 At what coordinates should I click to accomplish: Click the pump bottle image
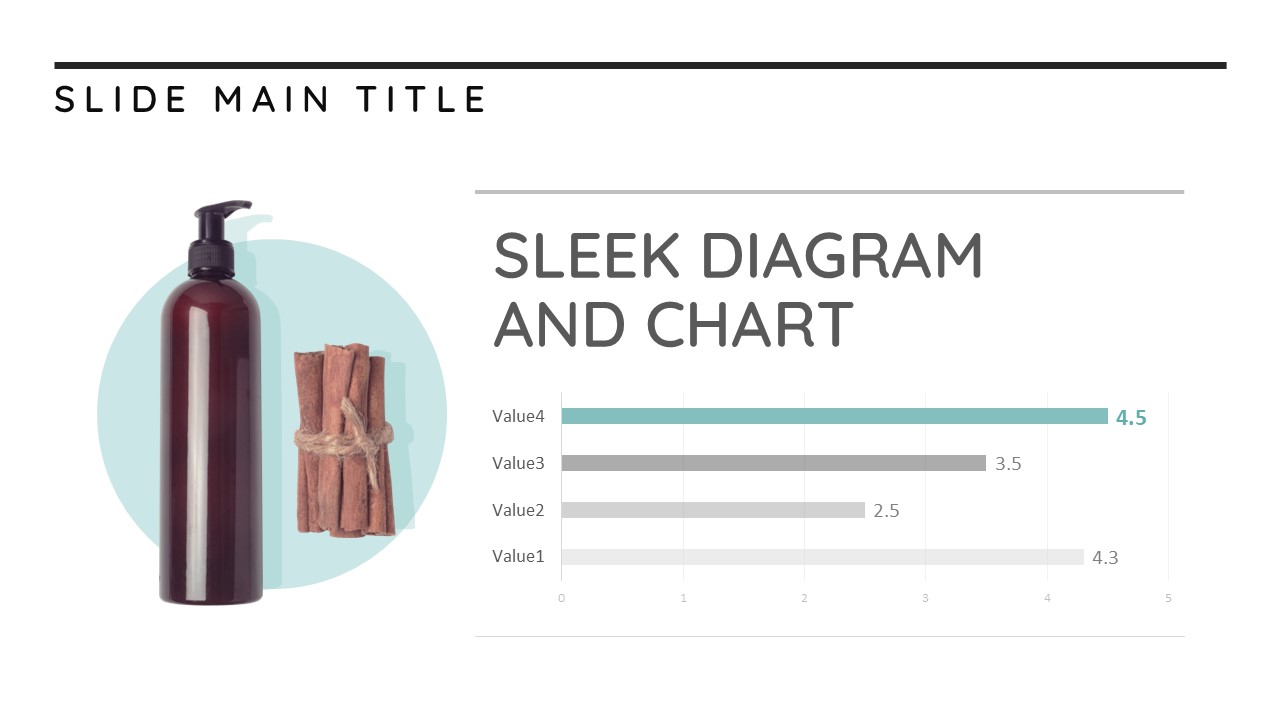(212, 403)
